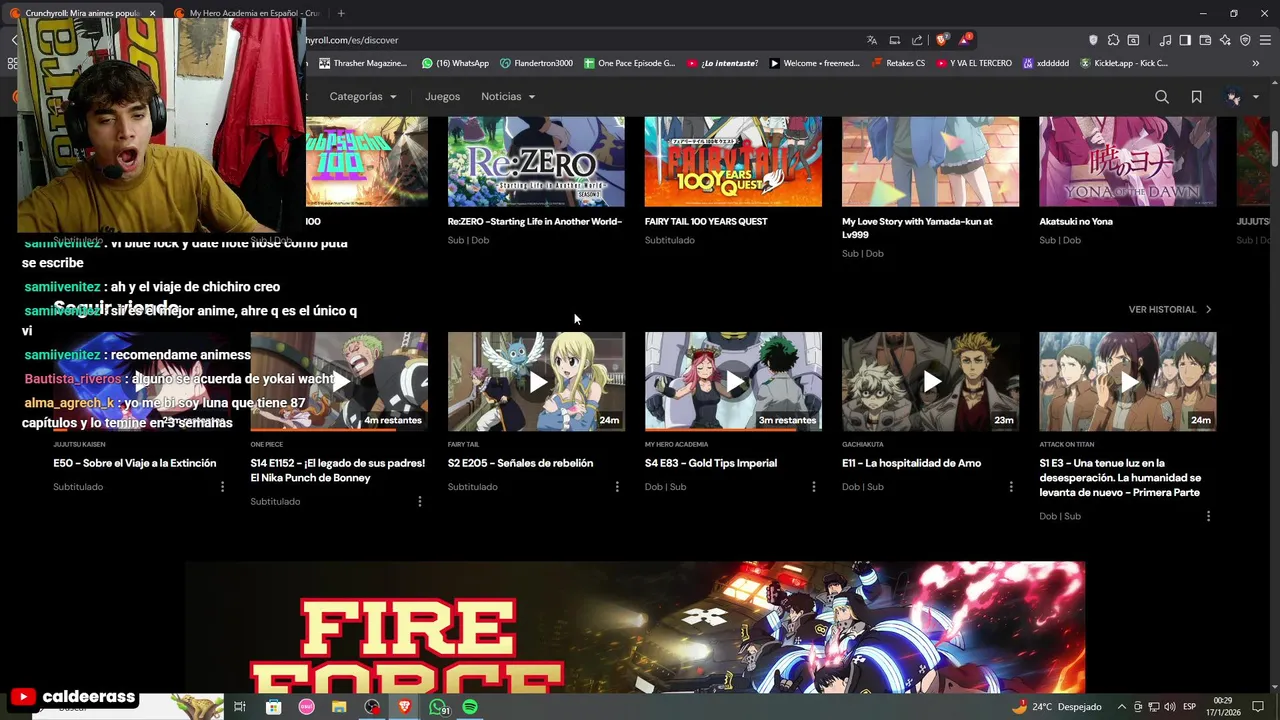This screenshot has width=1280, height=720.
Task: Open options for Jujutsu Kaisen E50 card
Action: 222,487
